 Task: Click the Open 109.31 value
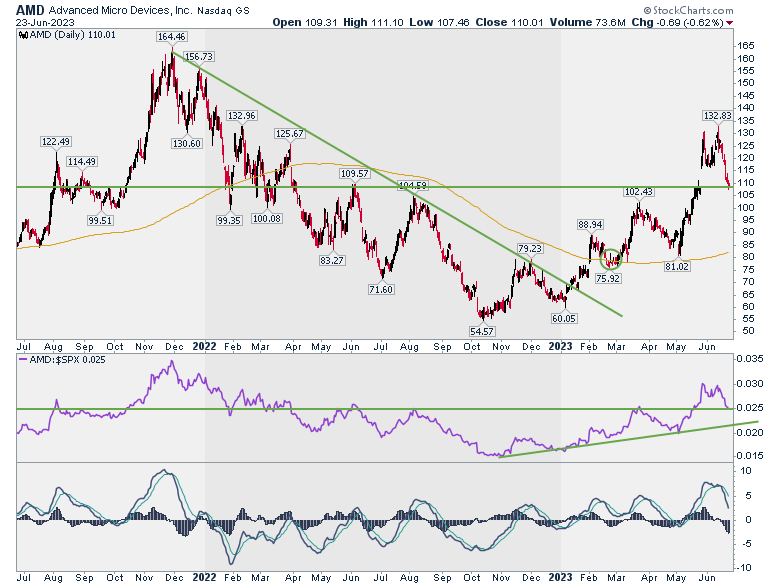(x=304, y=22)
